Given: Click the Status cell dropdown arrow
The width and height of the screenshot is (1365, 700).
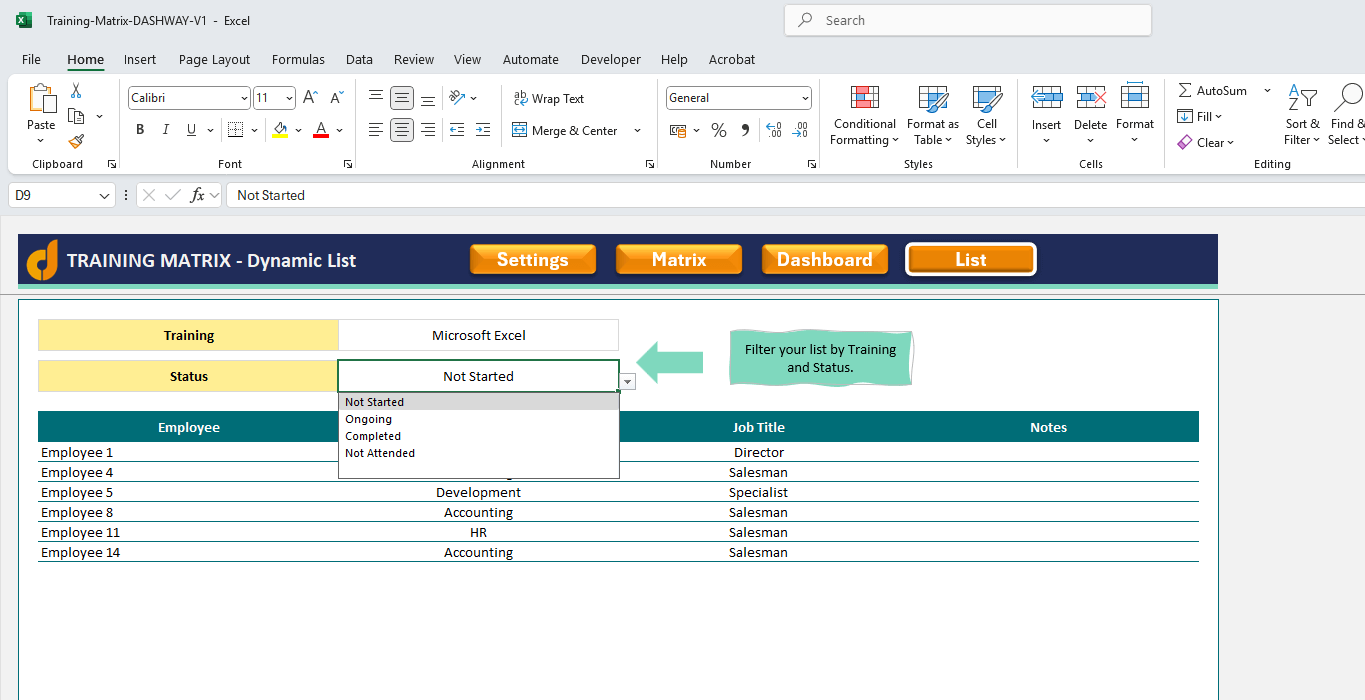Looking at the screenshot, I should click(x=628, y=382).
